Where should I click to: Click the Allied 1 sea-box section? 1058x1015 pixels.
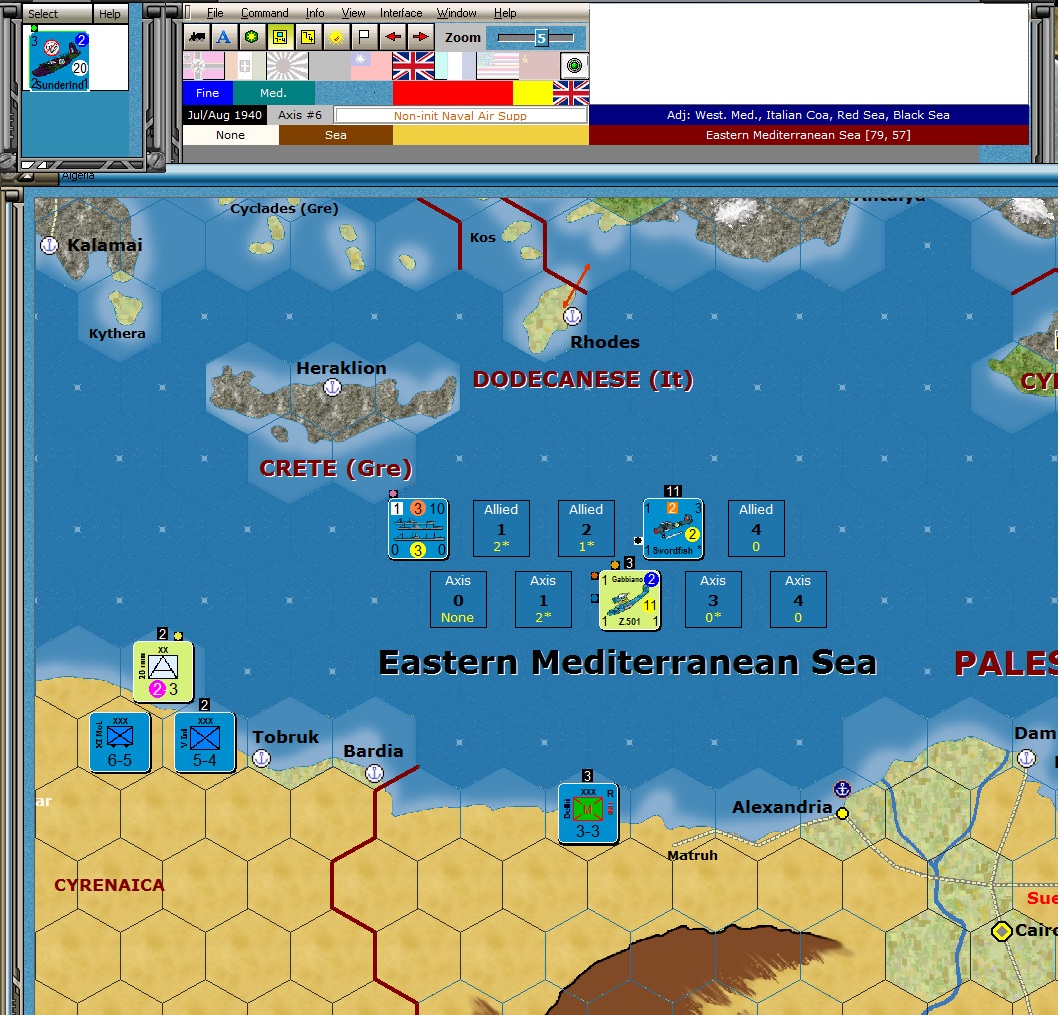(501, 528)
